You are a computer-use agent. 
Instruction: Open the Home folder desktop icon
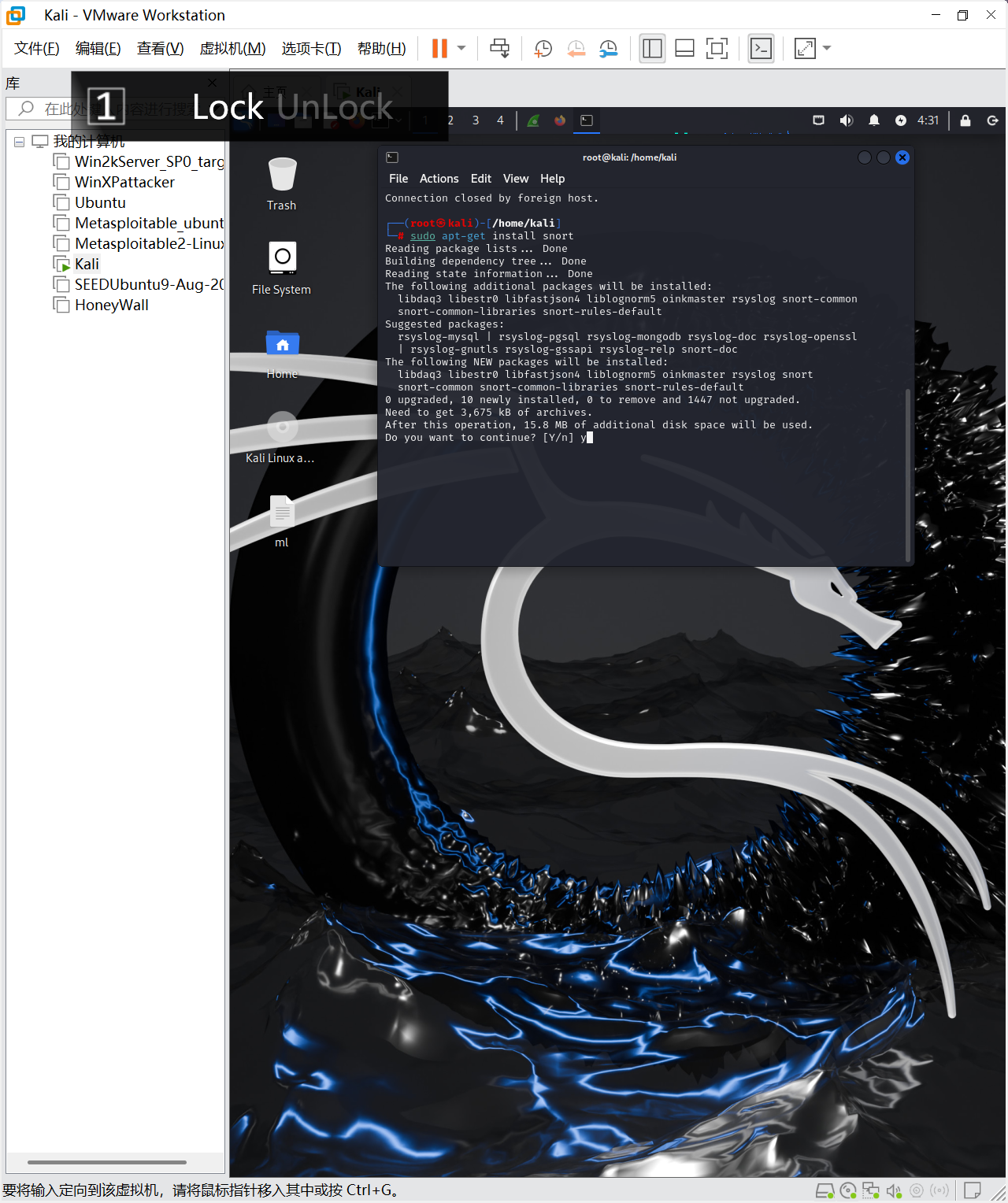click(282, 353)
